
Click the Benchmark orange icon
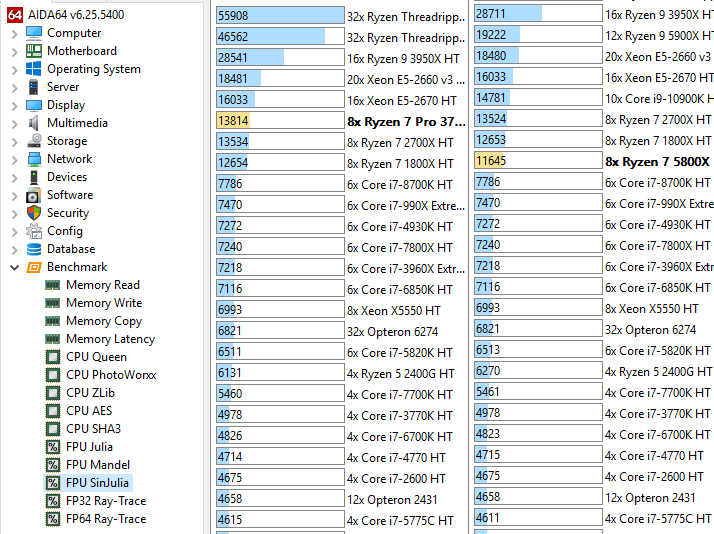pyautogui.click(x=34, y=267)
